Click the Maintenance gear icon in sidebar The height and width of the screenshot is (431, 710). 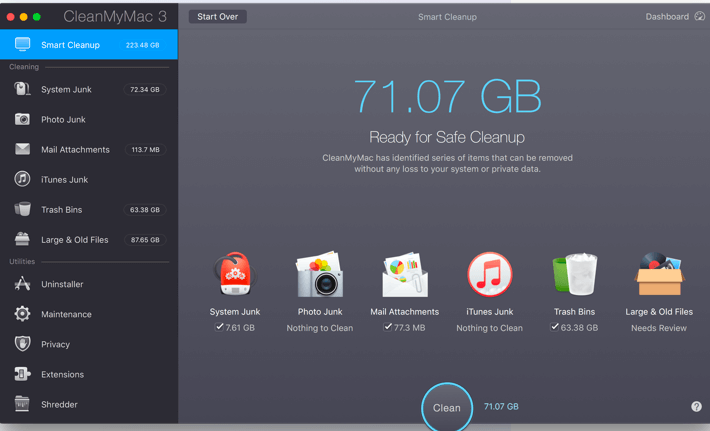(x=22, y=313)
